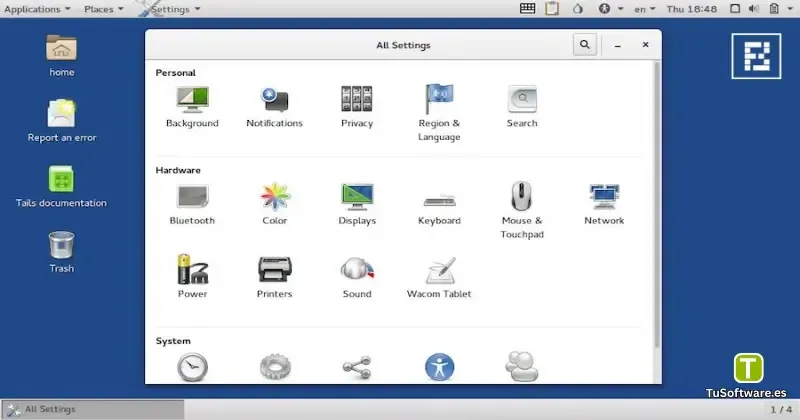Click the volume speaker icon in top bar
The image size is (800, 420).
(754, 9)
